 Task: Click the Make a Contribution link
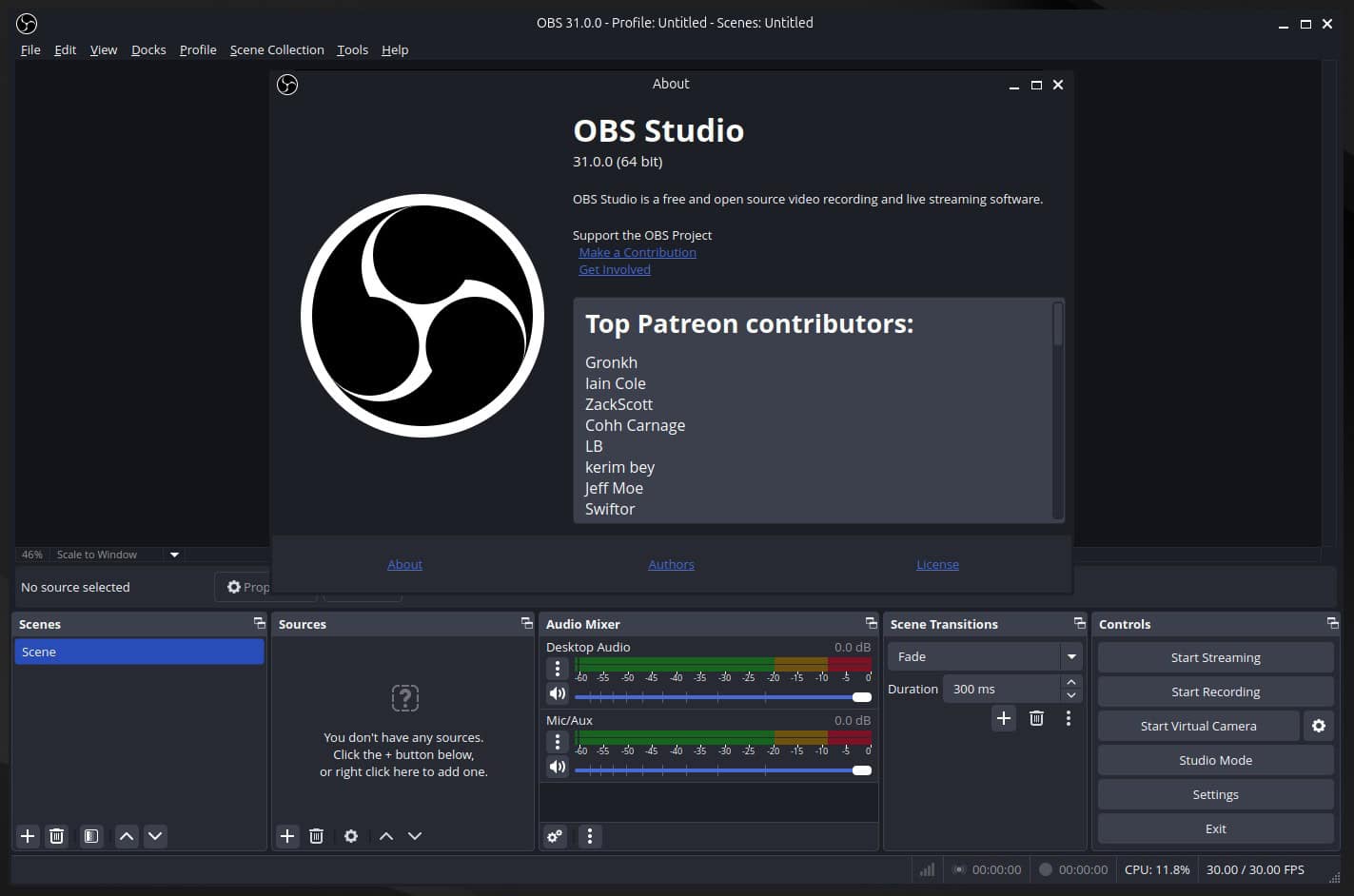[x=637, y=252]
